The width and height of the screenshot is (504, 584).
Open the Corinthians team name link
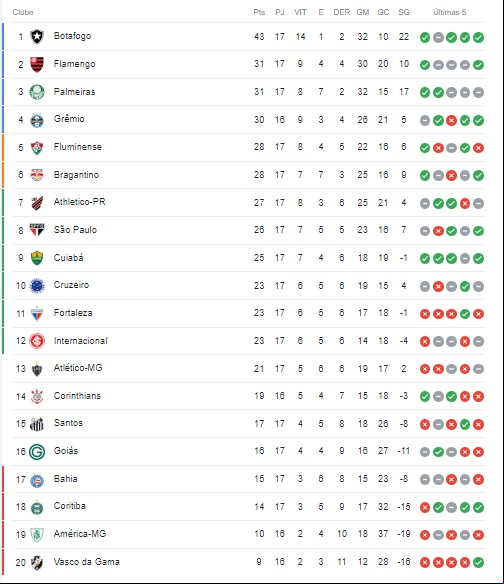click(77, 396)
